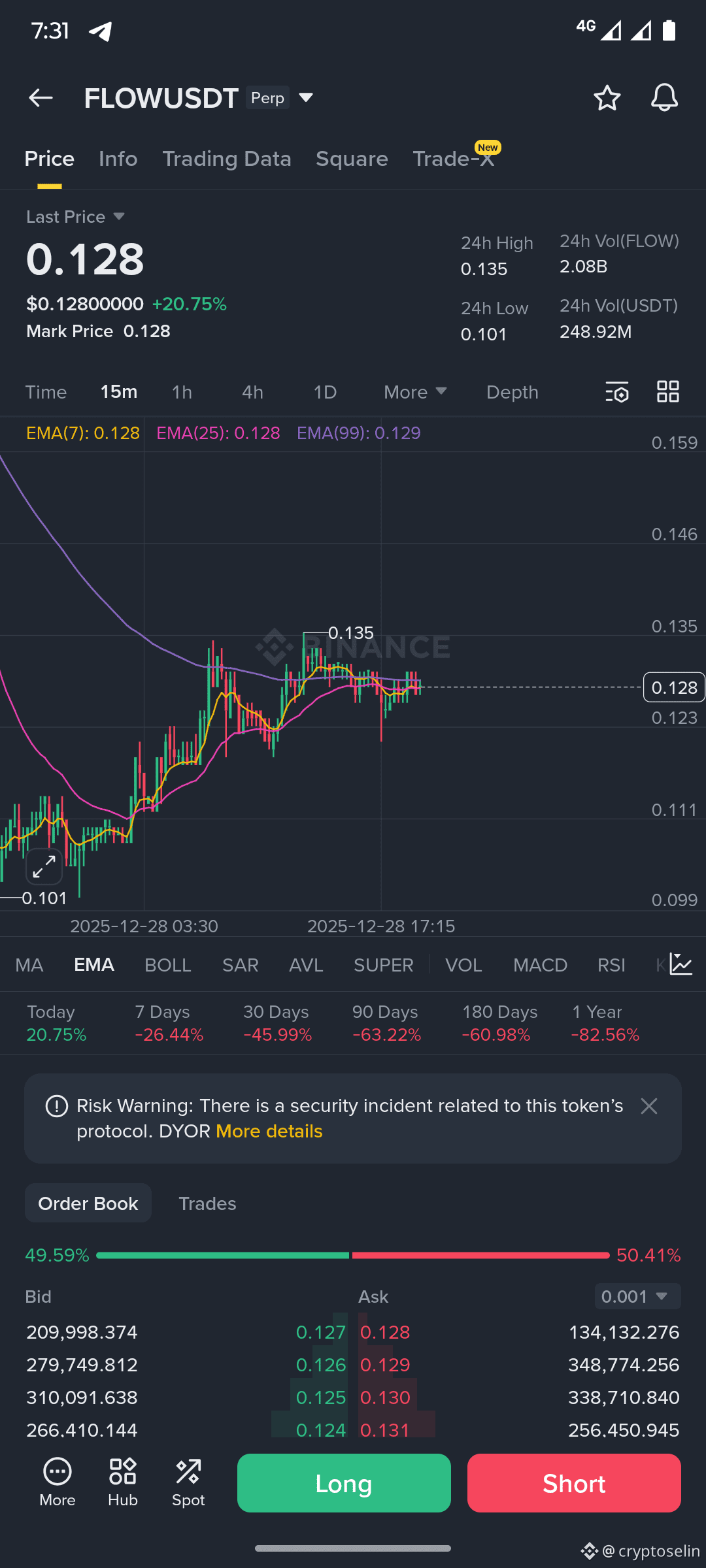The height and width of the screenshot is (1568, 706).
Task: Open the Trading Data tab
Action: click(x=227, y=159)
